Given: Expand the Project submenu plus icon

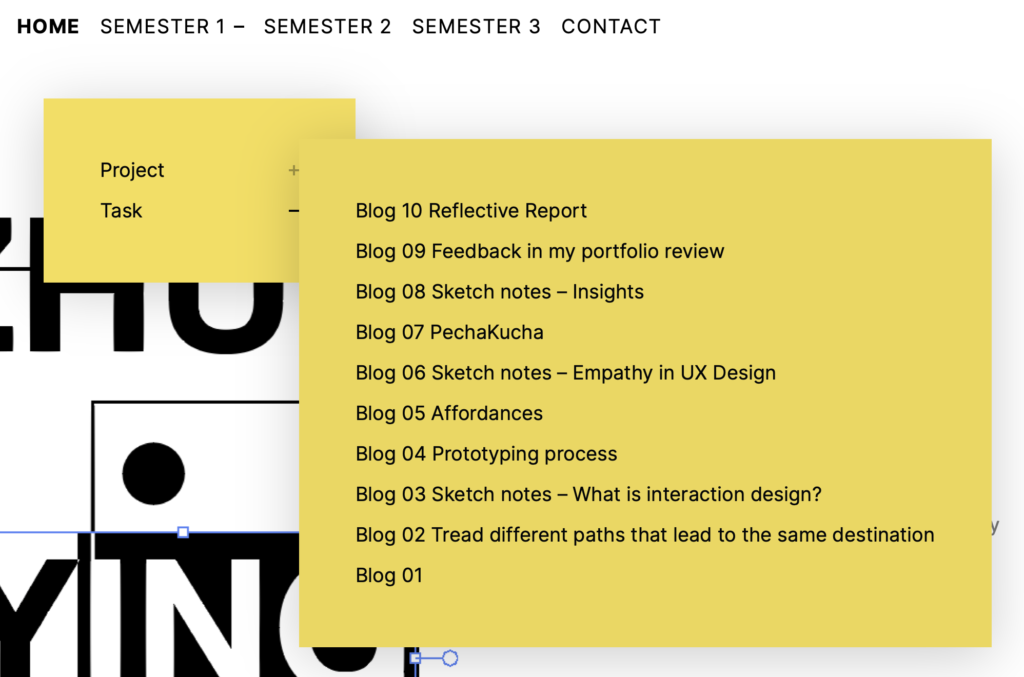Looking at the screenshot, I should (293, 170).
